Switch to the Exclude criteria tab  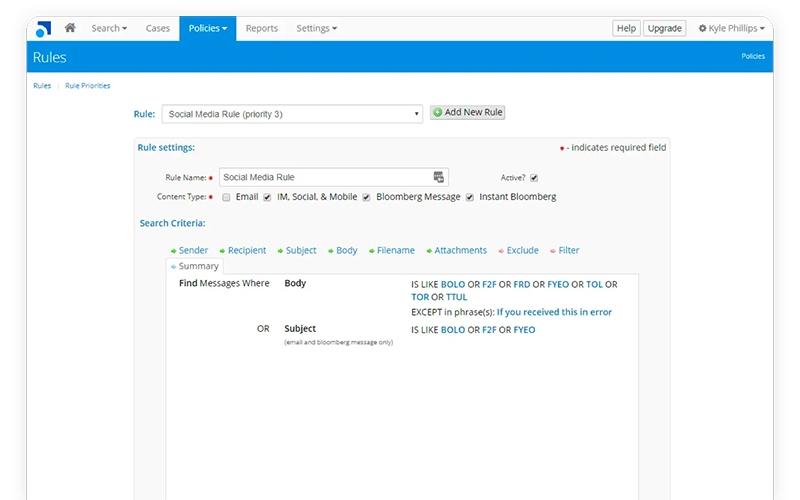[x=522, y=251]
